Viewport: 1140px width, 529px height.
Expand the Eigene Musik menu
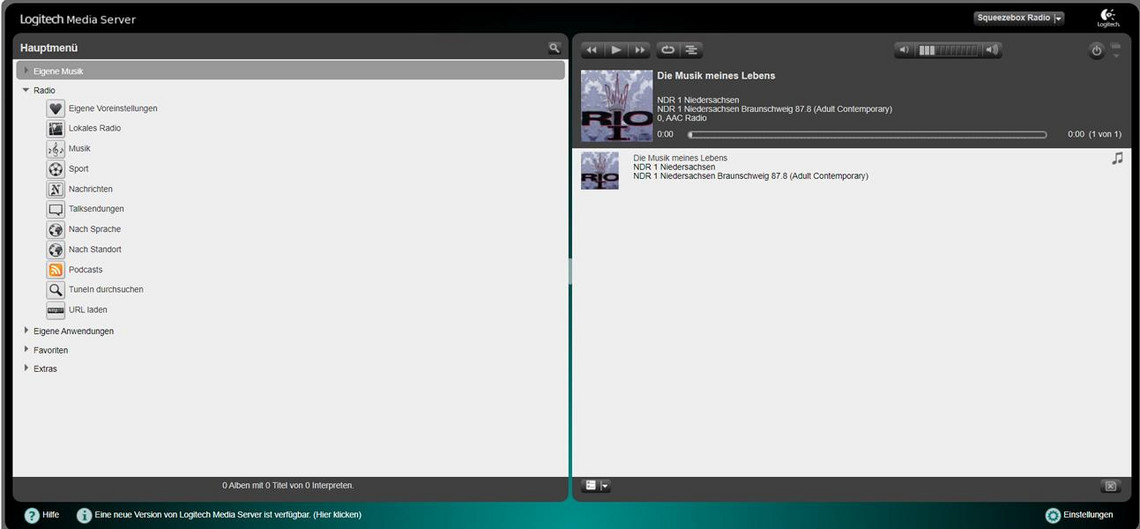pos(26,70)
